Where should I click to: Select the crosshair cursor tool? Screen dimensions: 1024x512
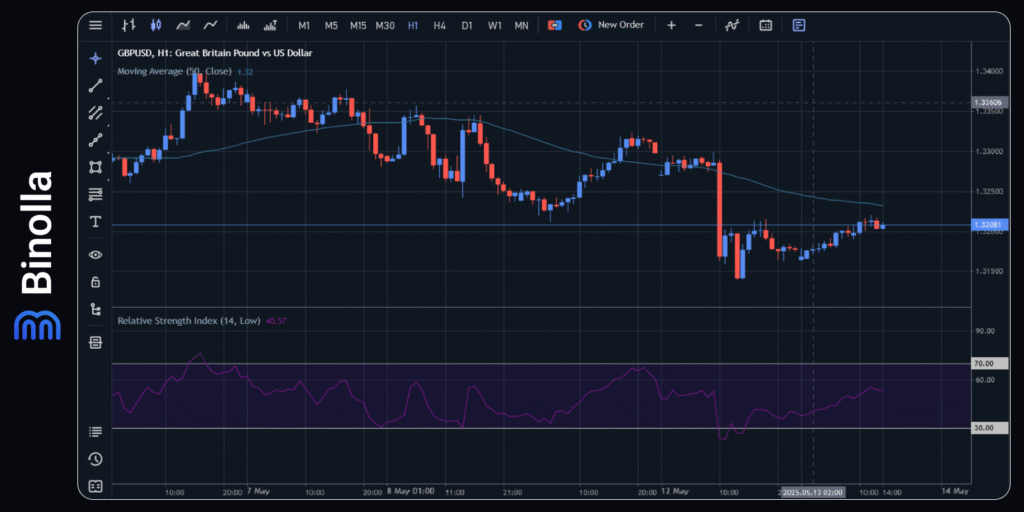pyautogui.click(x=95, y=58)
